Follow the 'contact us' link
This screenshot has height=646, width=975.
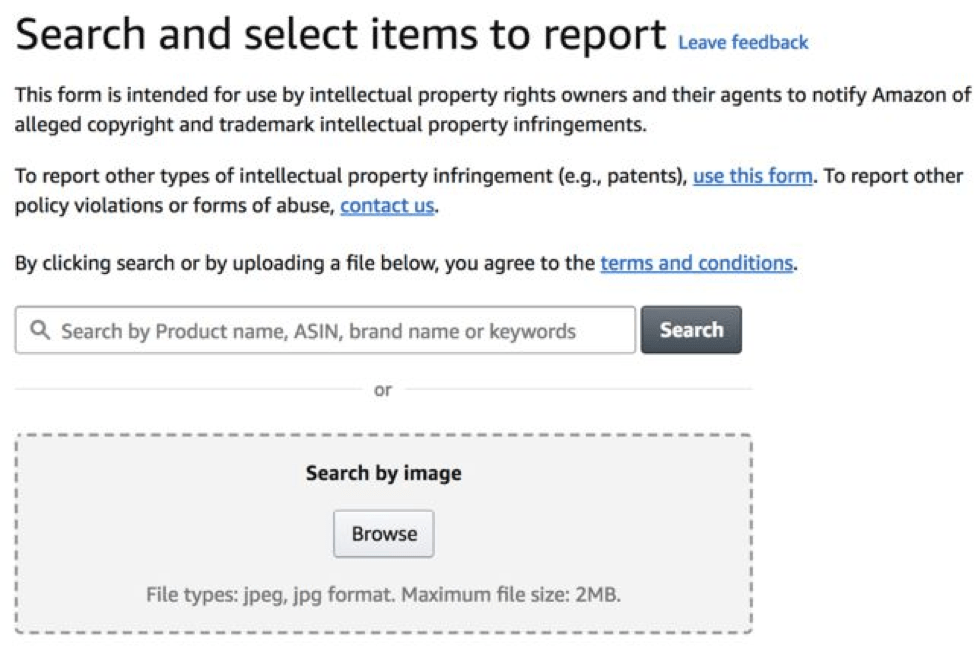[387, 205]
